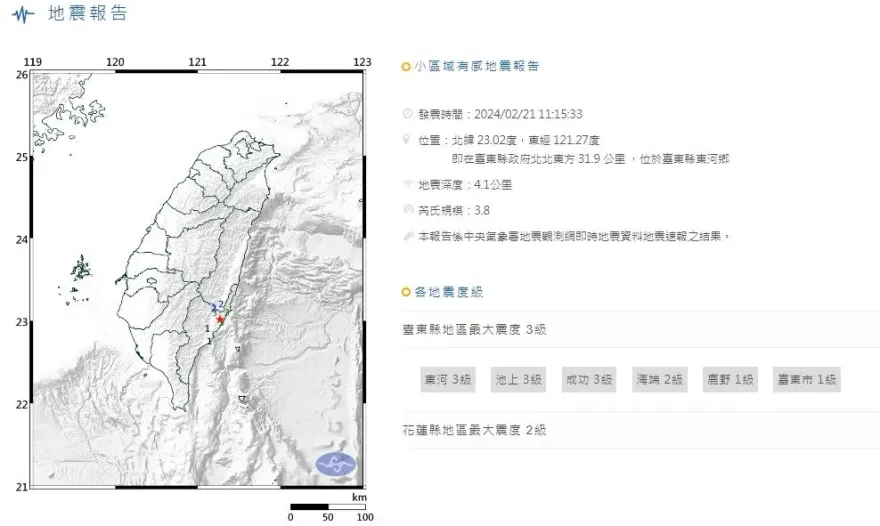Click the orange circle beside 各地震度級
Viewport: 880px width, 526px height.
point(405,292)
